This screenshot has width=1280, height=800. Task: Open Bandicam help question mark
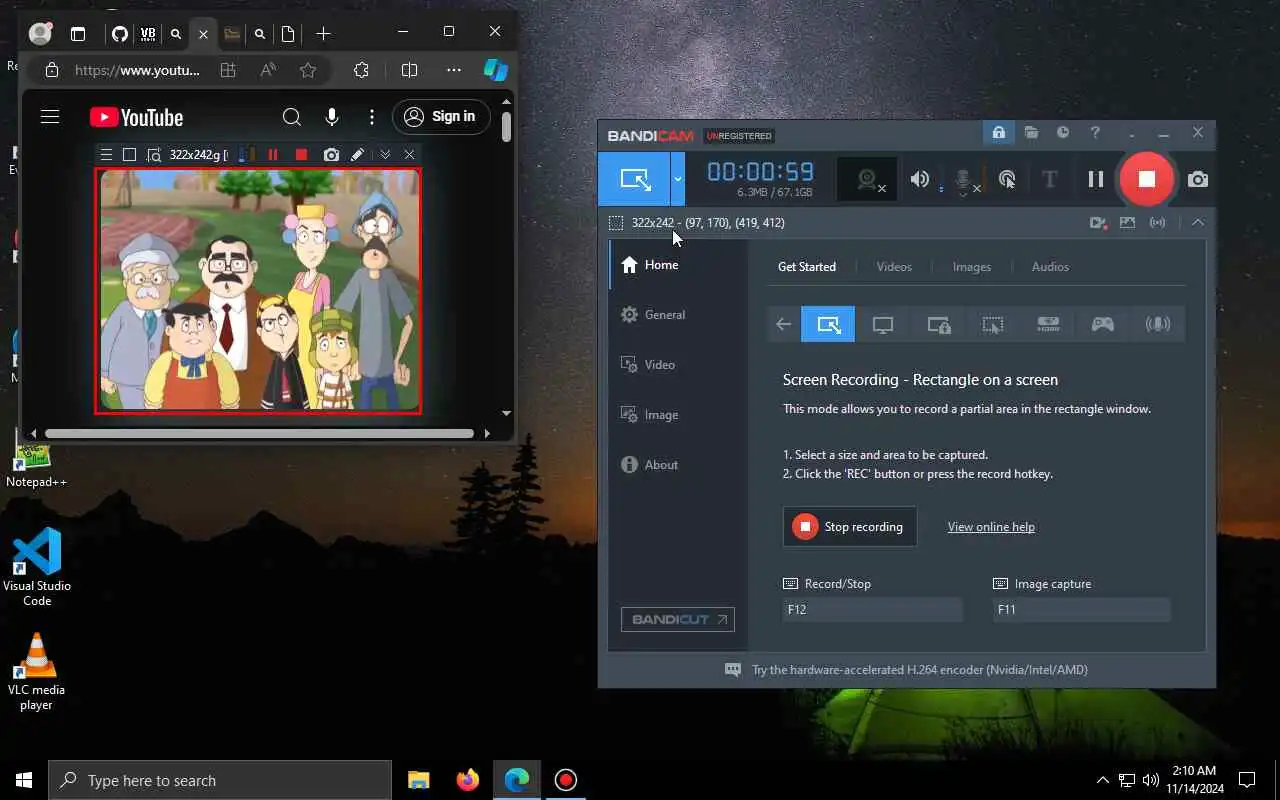1095,133
